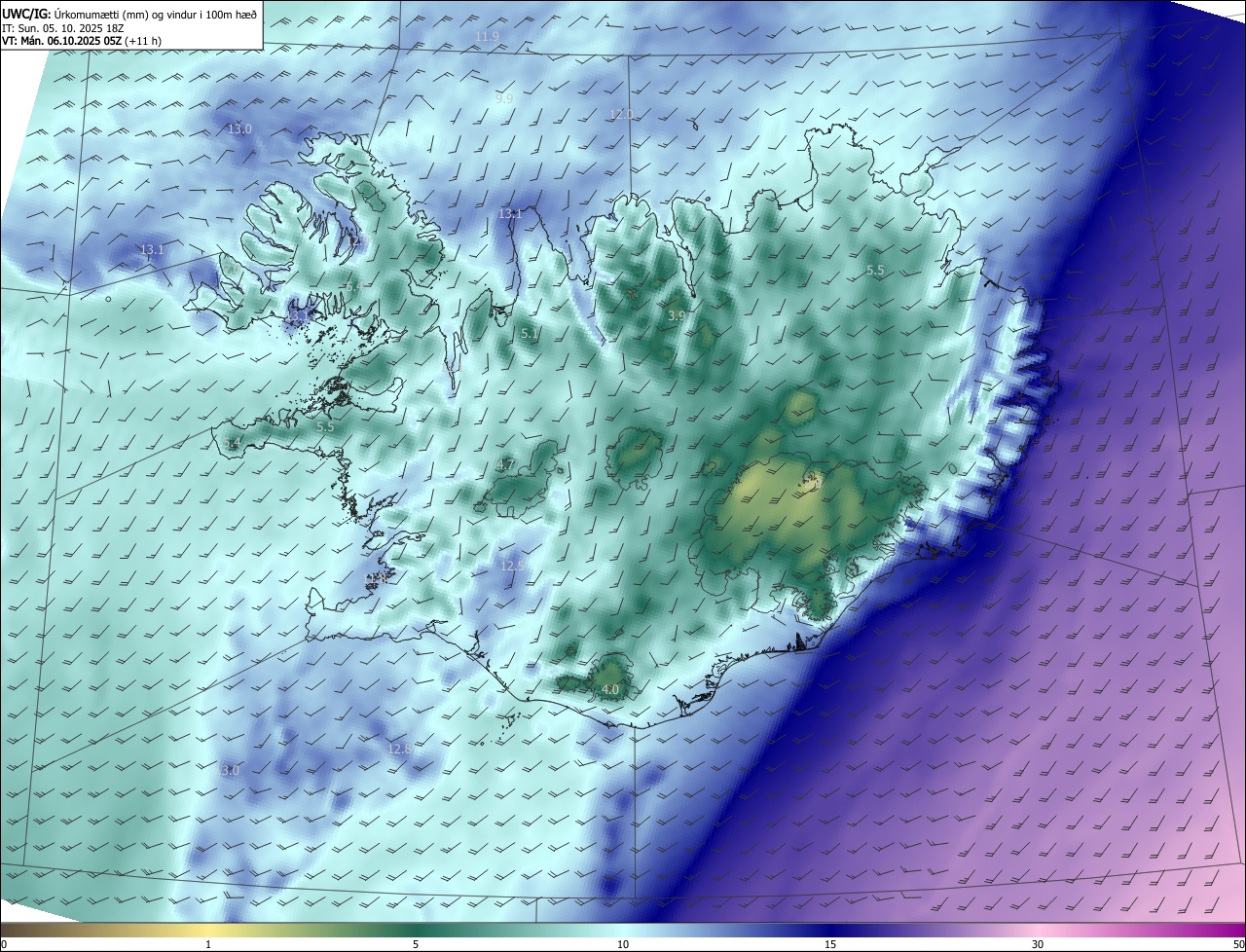Click the map value label 5.1
Screen dimensions: 1246x952
tap(530, 333)
